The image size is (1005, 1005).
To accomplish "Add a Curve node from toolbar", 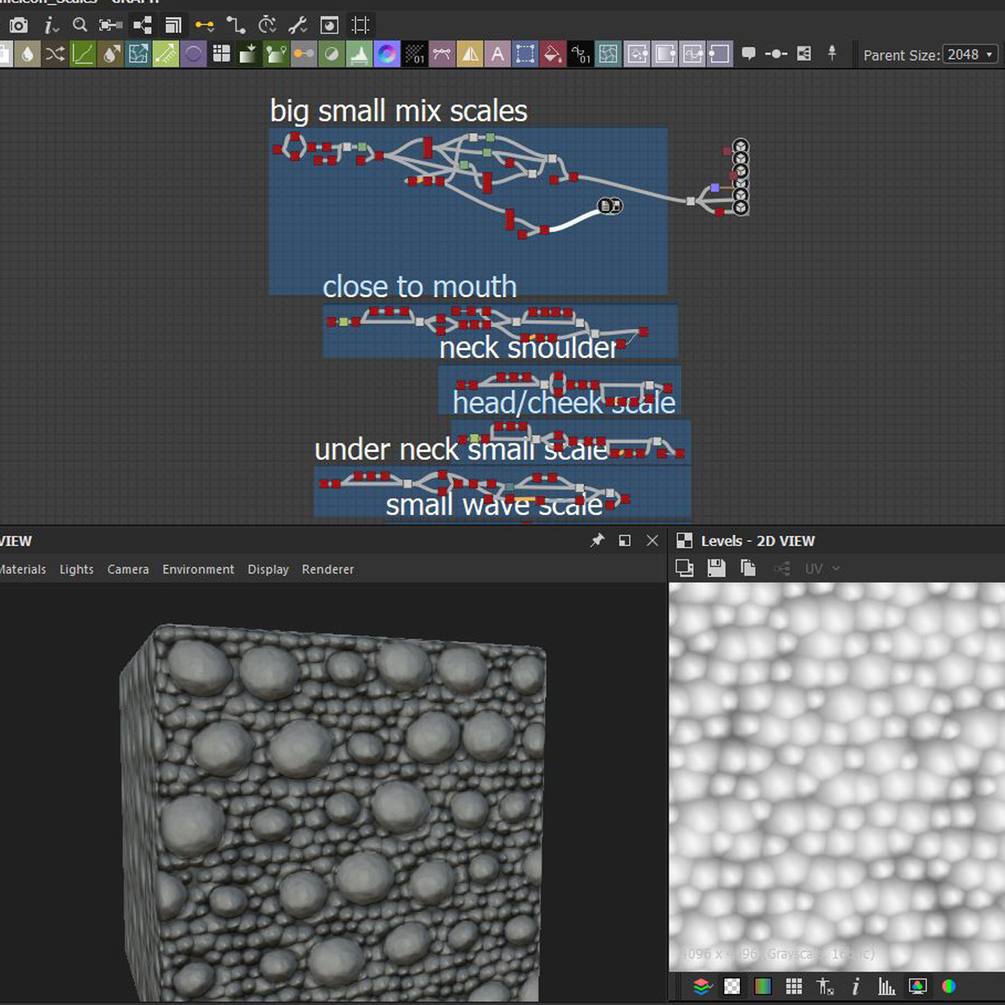I will pos(83,54).
